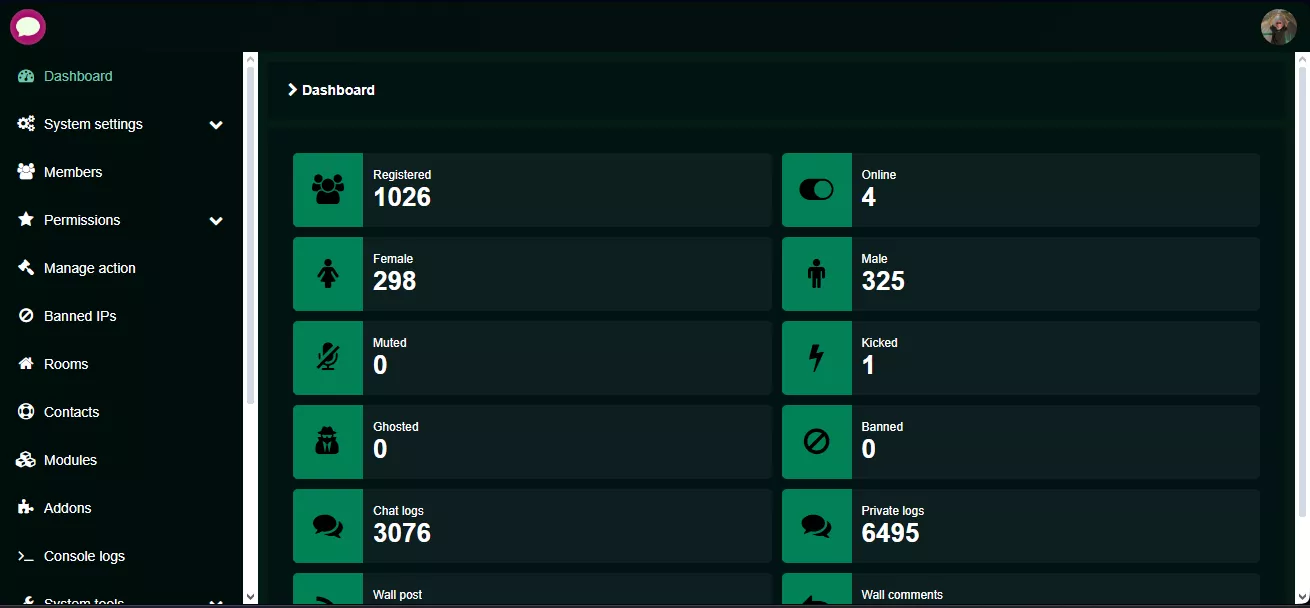Click the Ghosted spy icon
1310x608 pixels.
328,442
